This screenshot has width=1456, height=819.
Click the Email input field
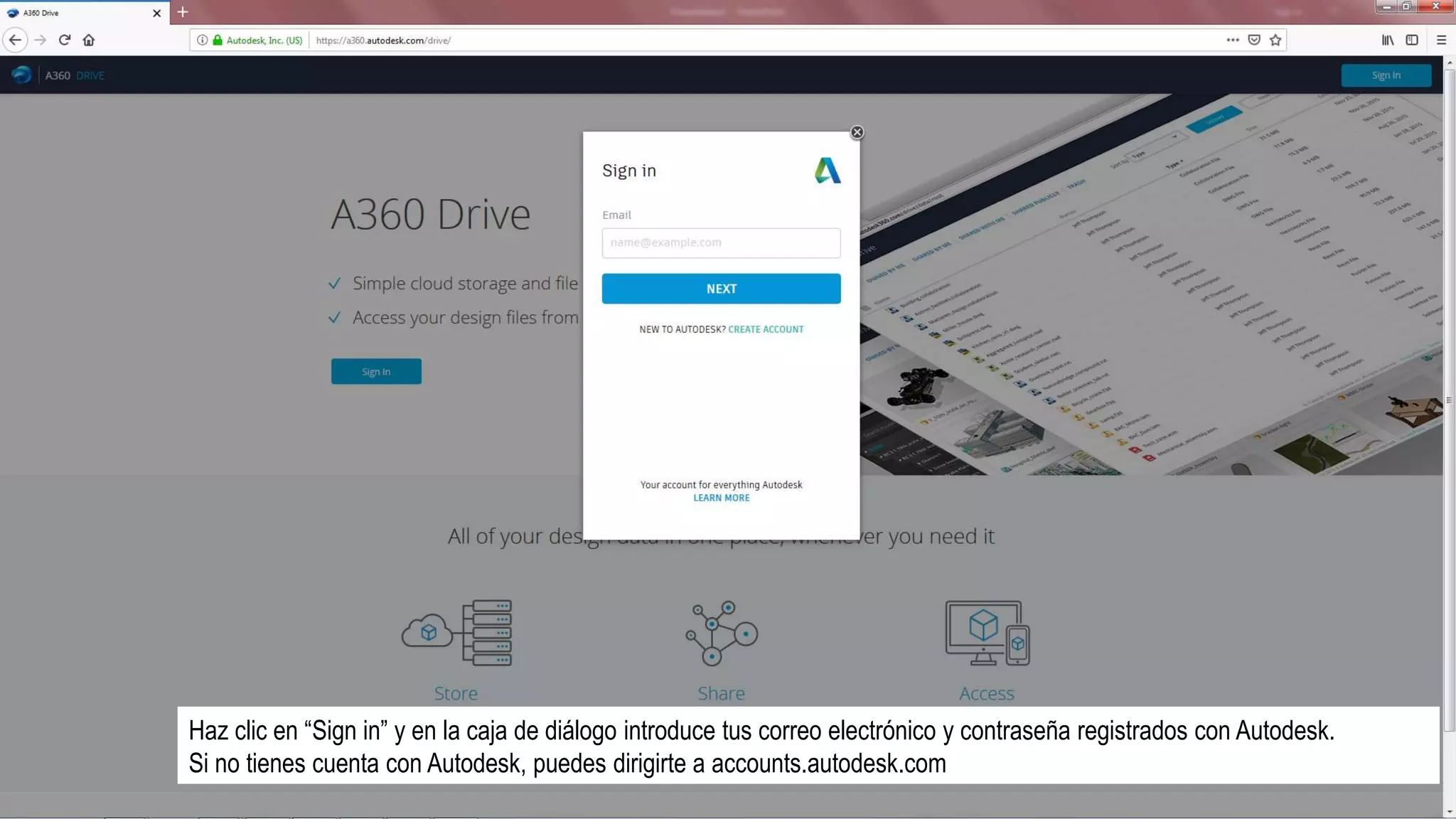click(x=721, y=242)
